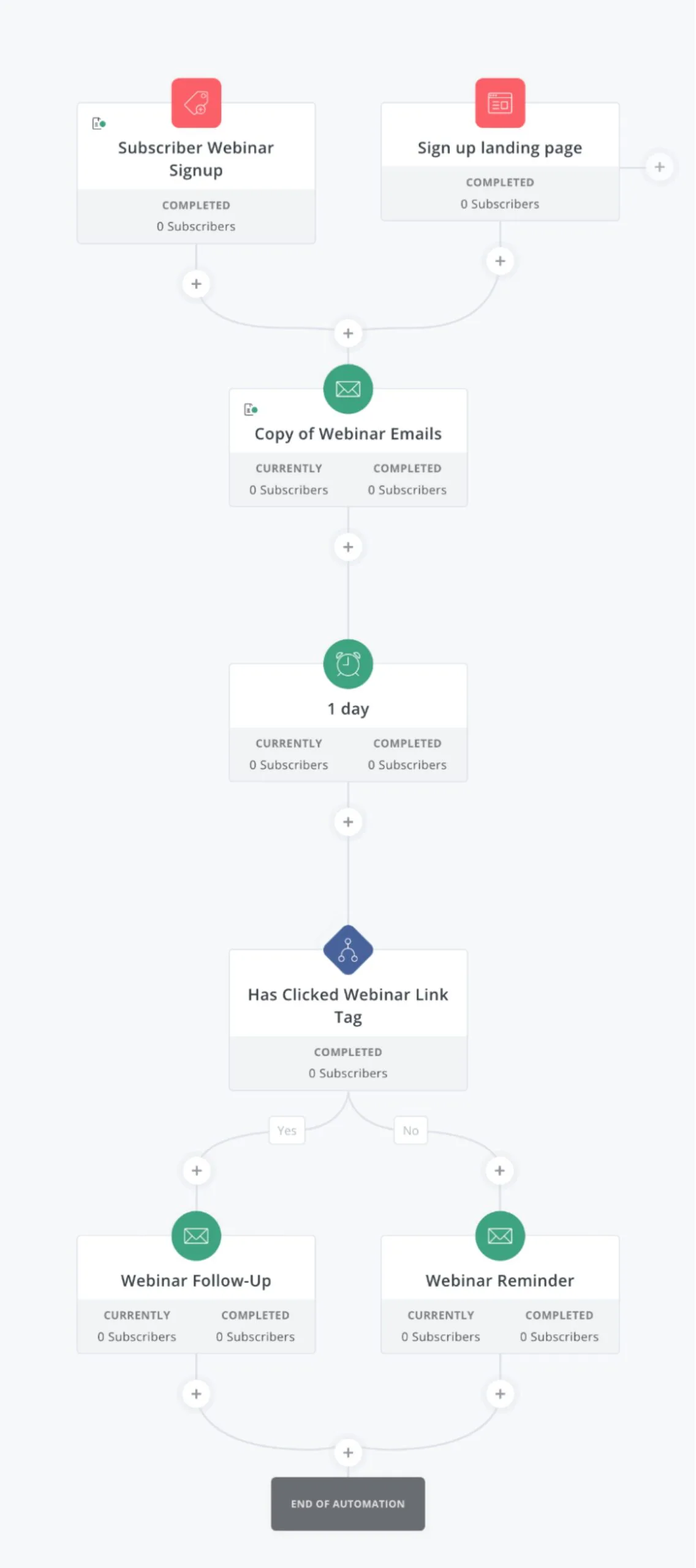Click the red landing page icon
696x1568 pixels.
point(500,103)
